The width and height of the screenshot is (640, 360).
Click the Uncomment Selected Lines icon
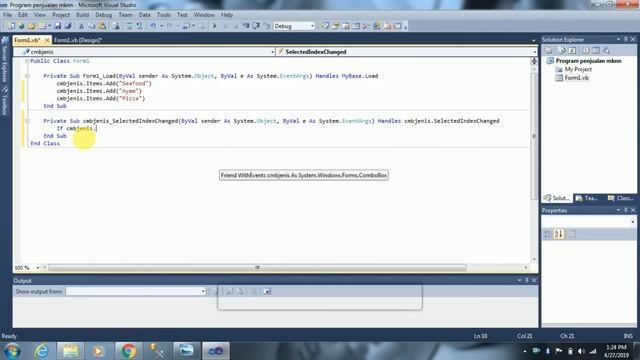click(139, 26)
